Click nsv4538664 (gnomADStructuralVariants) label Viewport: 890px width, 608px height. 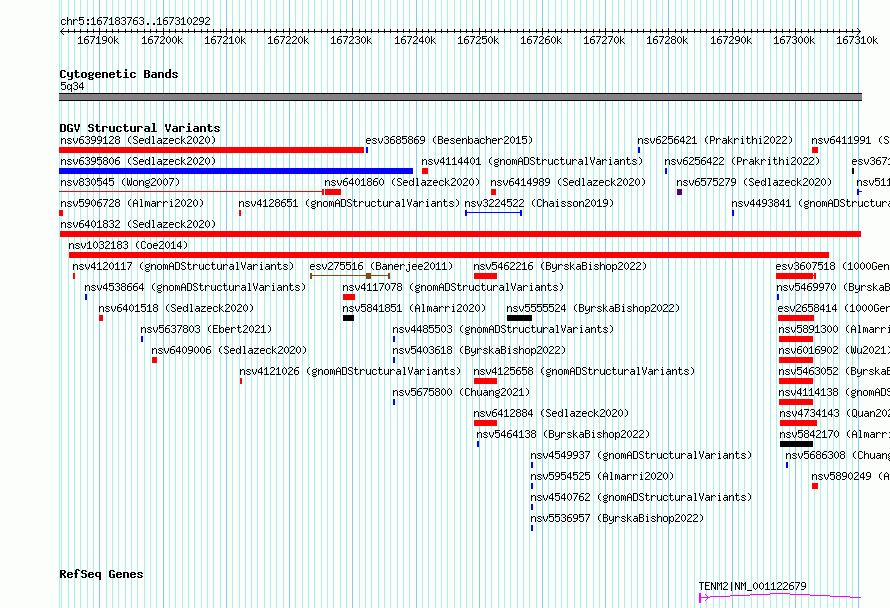[x=195, y=287]
